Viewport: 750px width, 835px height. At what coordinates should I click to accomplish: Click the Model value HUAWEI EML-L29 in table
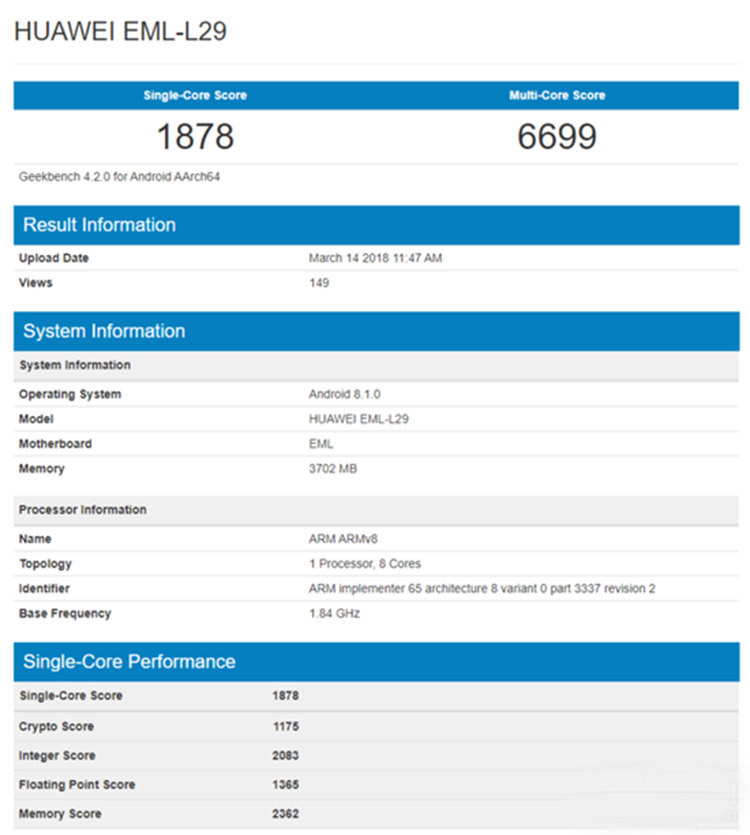pyautogui.click(x=358, y=419)
